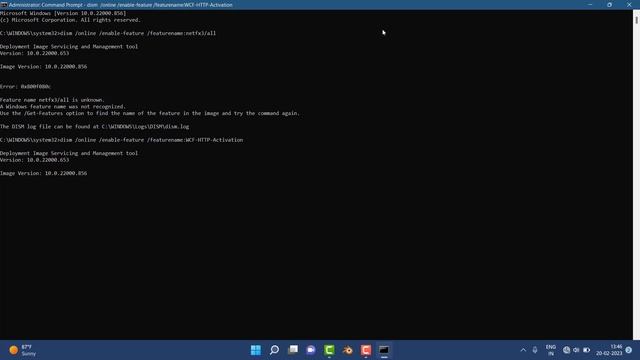Image resolution: width=640 pixels, height=360 pixels.
Task: Click the Command Prompt title bar icon
Action: click(x=4, y=4)
